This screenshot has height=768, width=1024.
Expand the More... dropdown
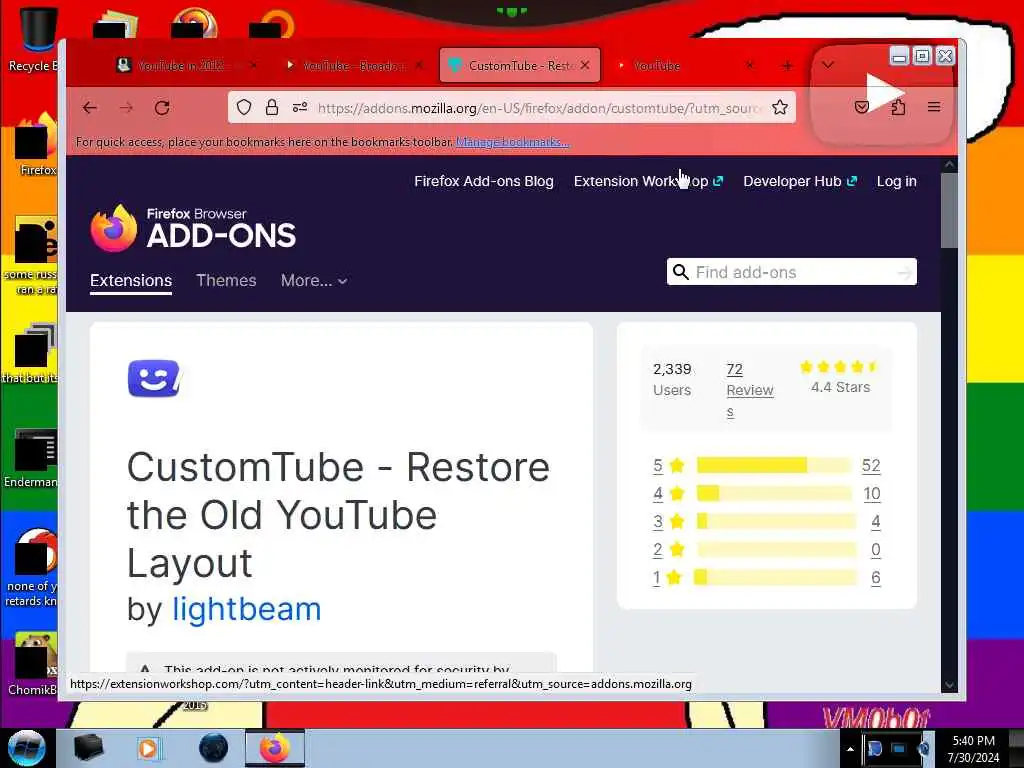pyautogui.click(x=314, y=281)
